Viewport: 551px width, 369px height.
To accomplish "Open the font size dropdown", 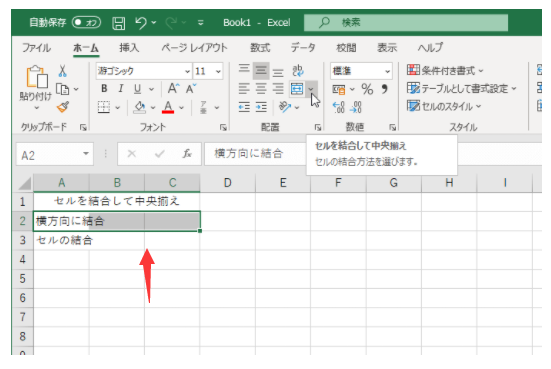I will [x=218, y=71].
